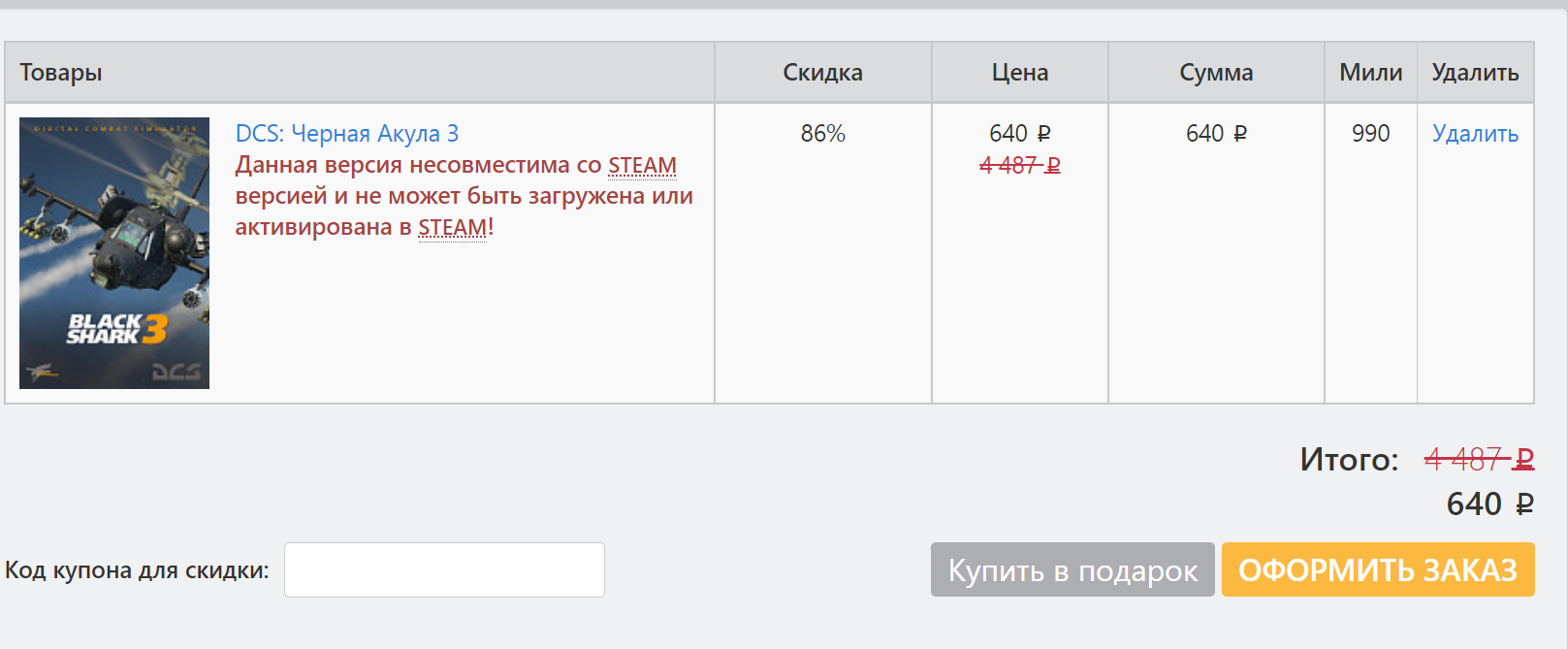Click the strikethrough 4 487 ₽ price in table
1568x649 pixels.
point(1020,166)
